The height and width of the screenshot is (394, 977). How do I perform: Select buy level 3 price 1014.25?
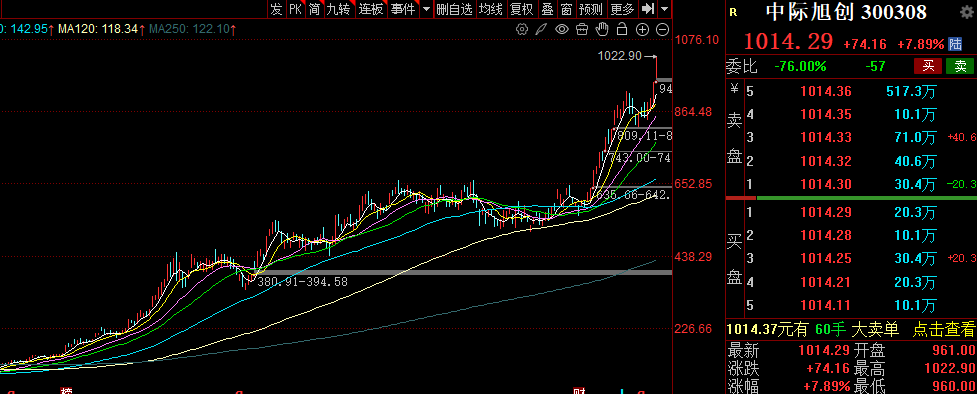click(826, 258)
